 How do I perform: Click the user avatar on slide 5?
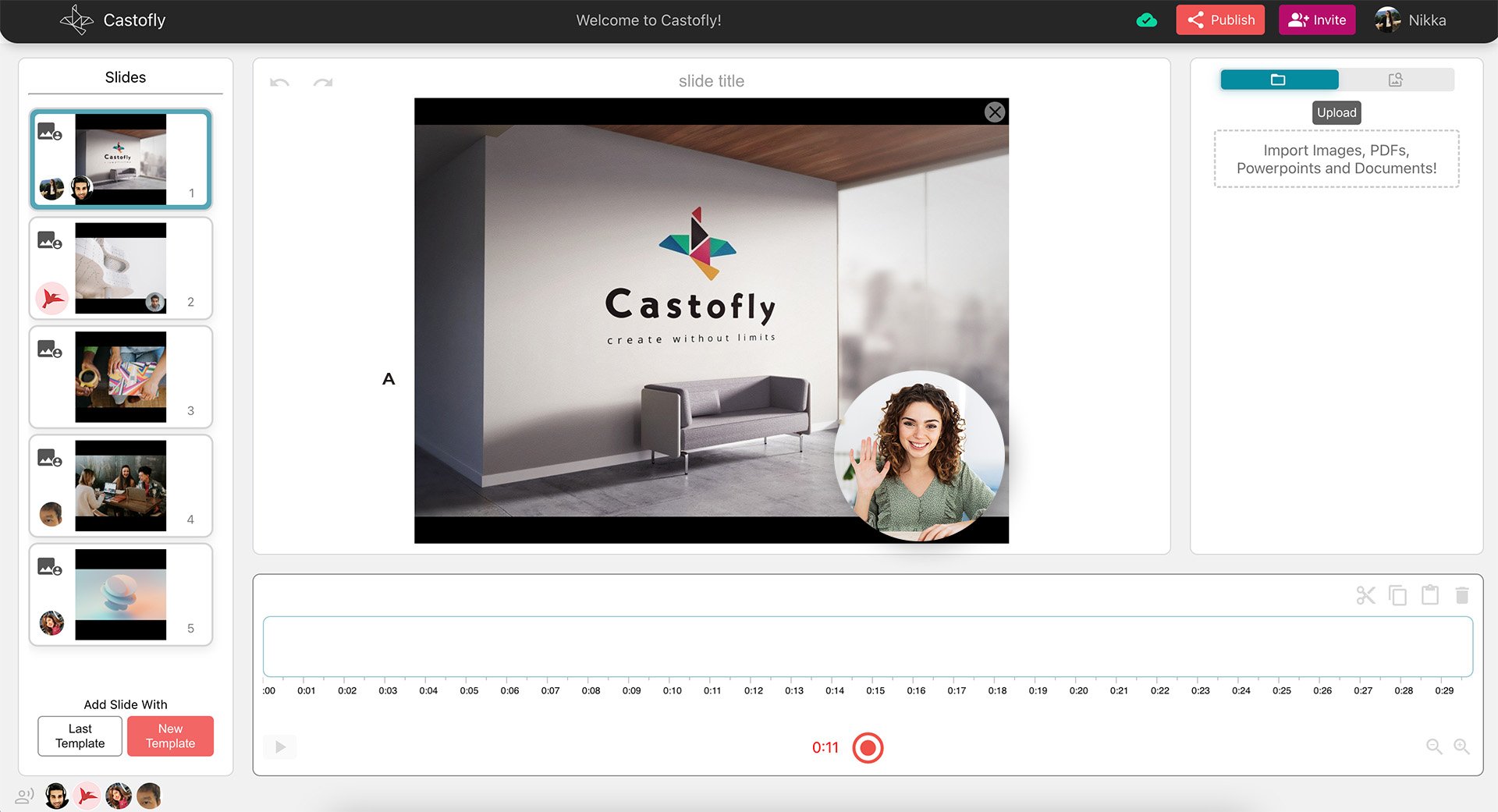coord(51,623)
